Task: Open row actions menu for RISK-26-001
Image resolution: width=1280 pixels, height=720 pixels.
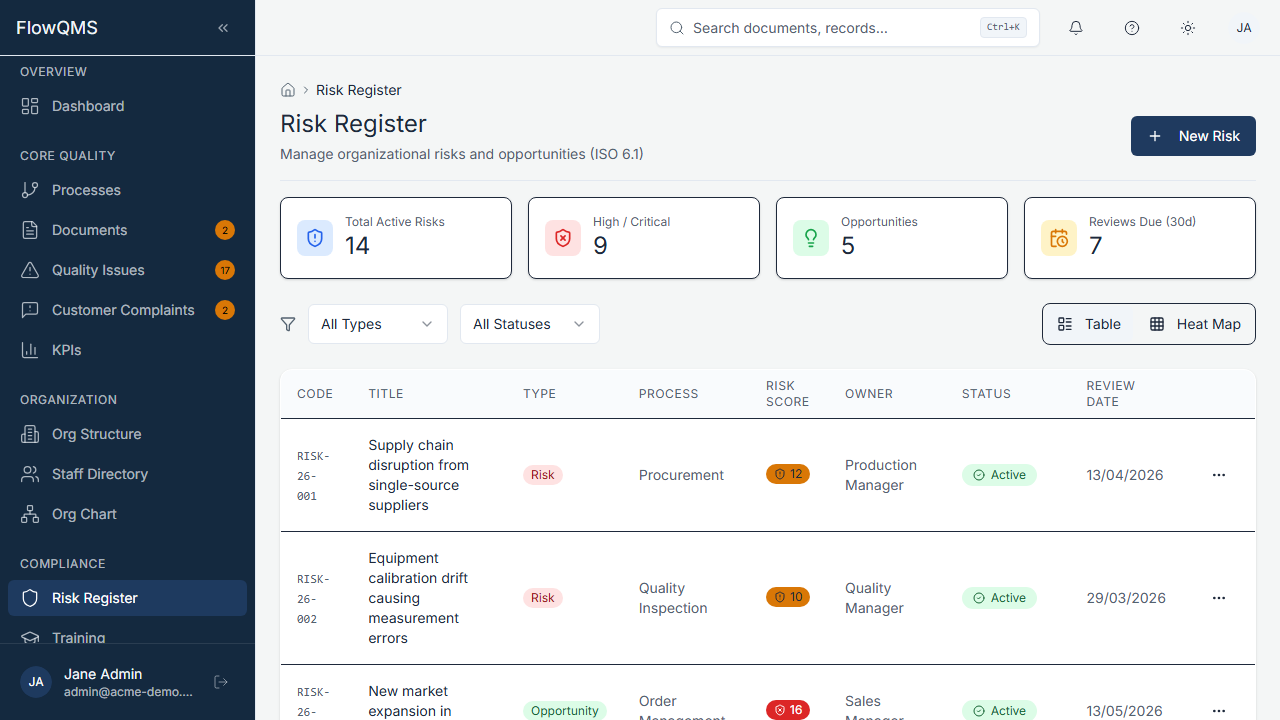Action: (1218, 475)
